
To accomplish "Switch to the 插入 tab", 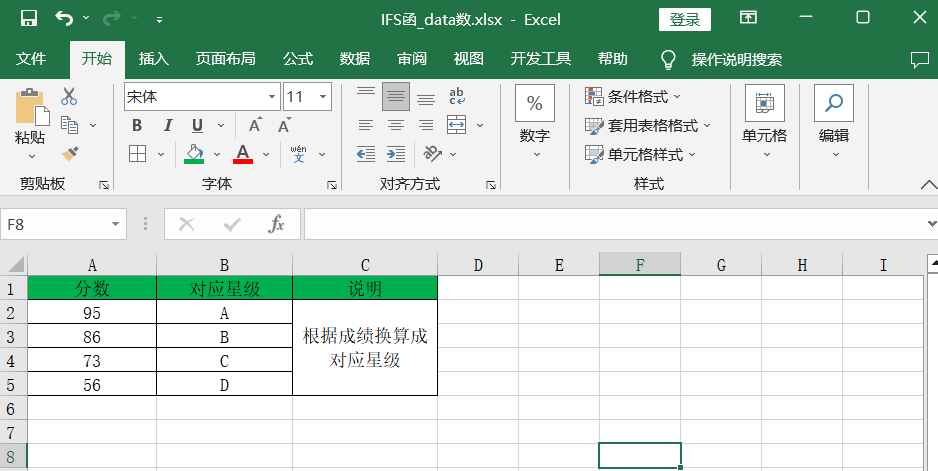I will click(x=154, y=59).
